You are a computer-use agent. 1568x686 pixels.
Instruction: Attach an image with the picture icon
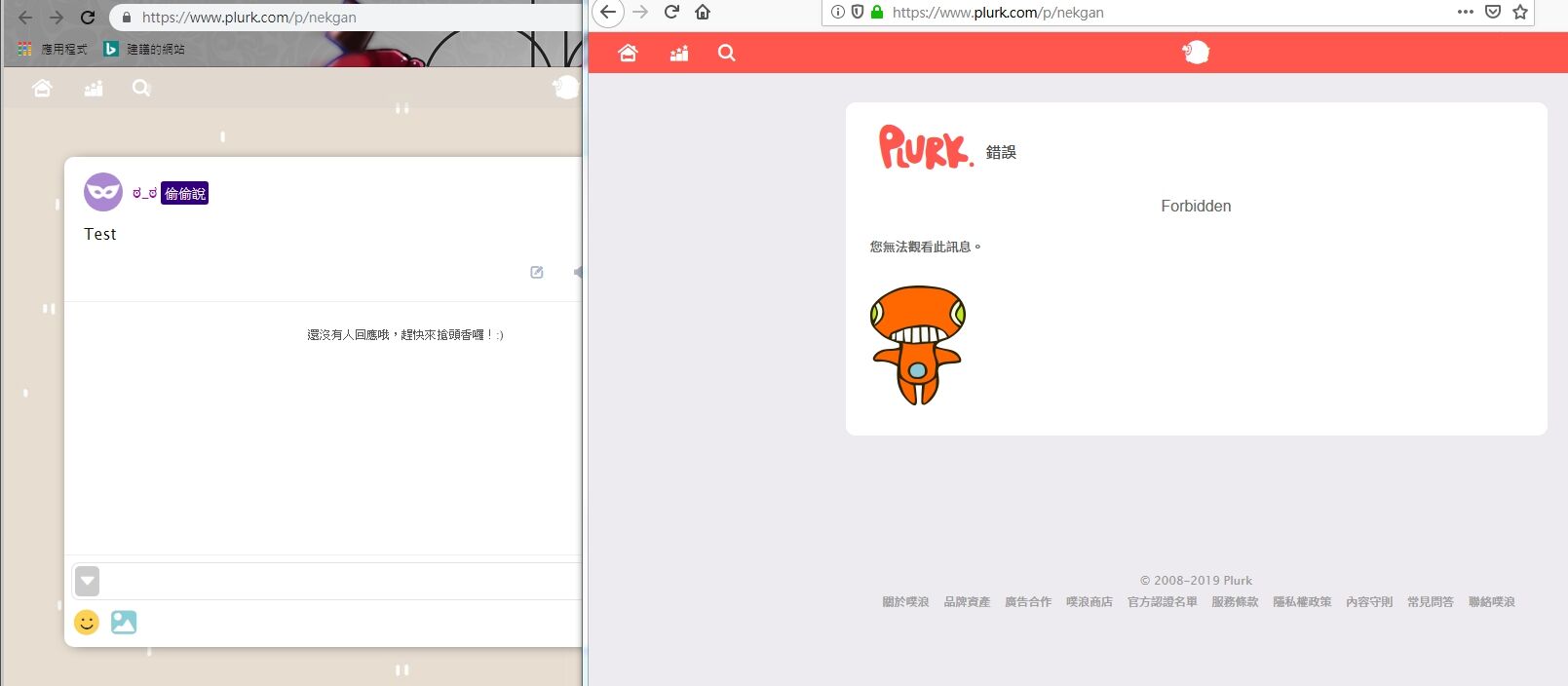click(124, 622)
